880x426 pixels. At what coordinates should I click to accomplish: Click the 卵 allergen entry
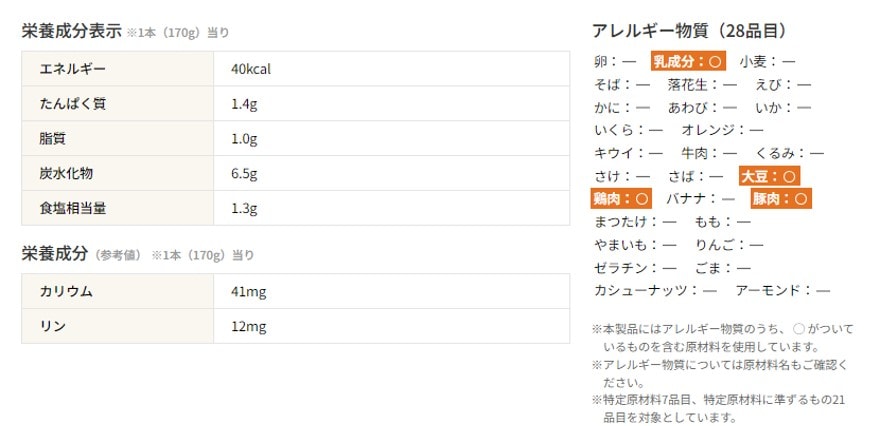[x=614, y=62]
